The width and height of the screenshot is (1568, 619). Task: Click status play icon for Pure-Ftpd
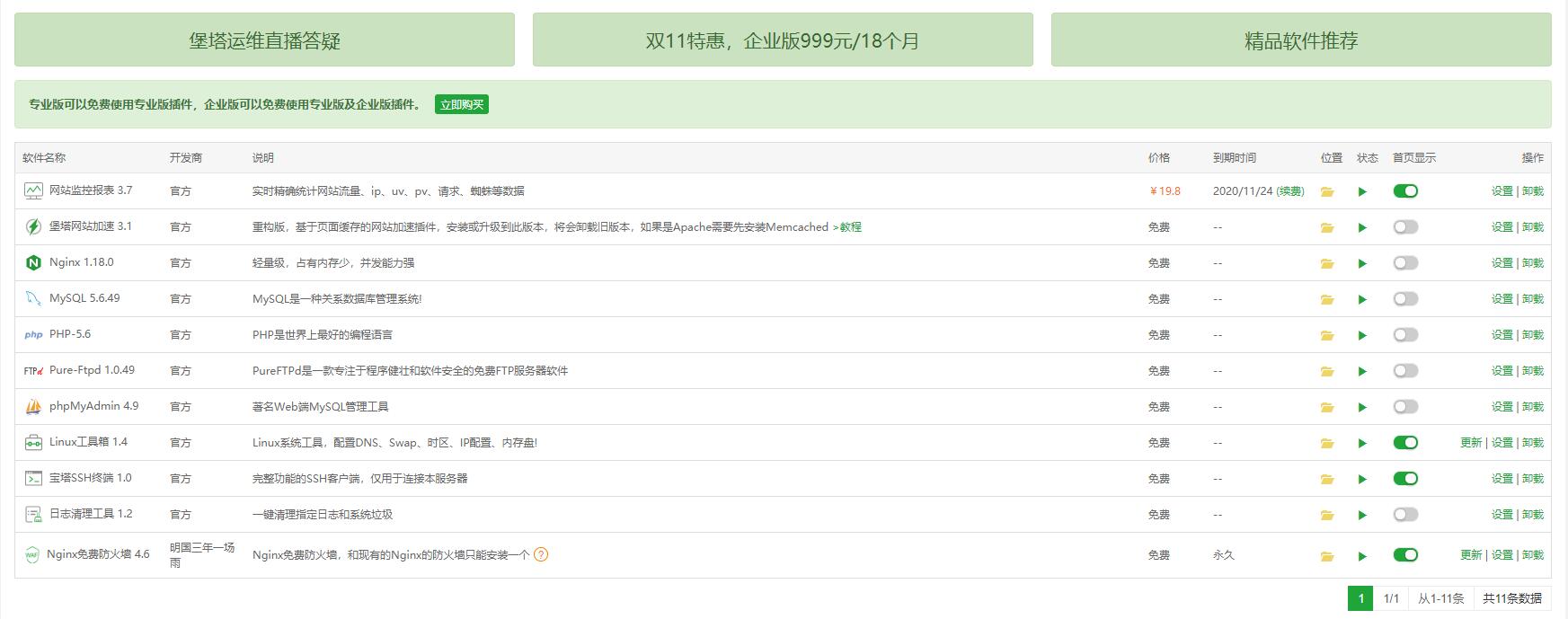point(1362,371)
